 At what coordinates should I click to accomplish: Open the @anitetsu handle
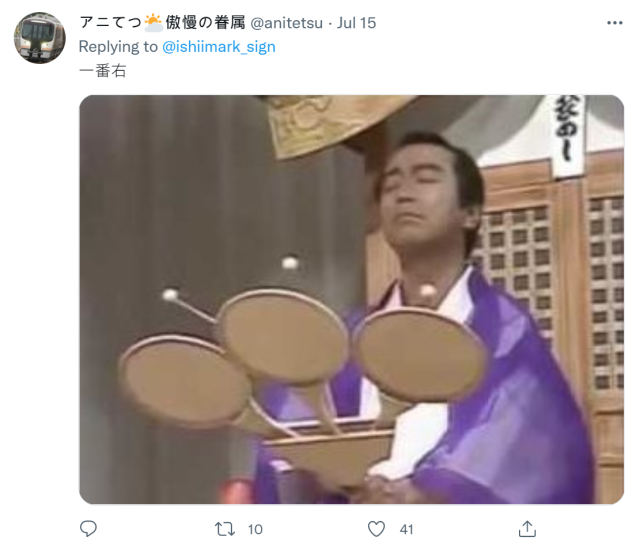pos(286,23)
